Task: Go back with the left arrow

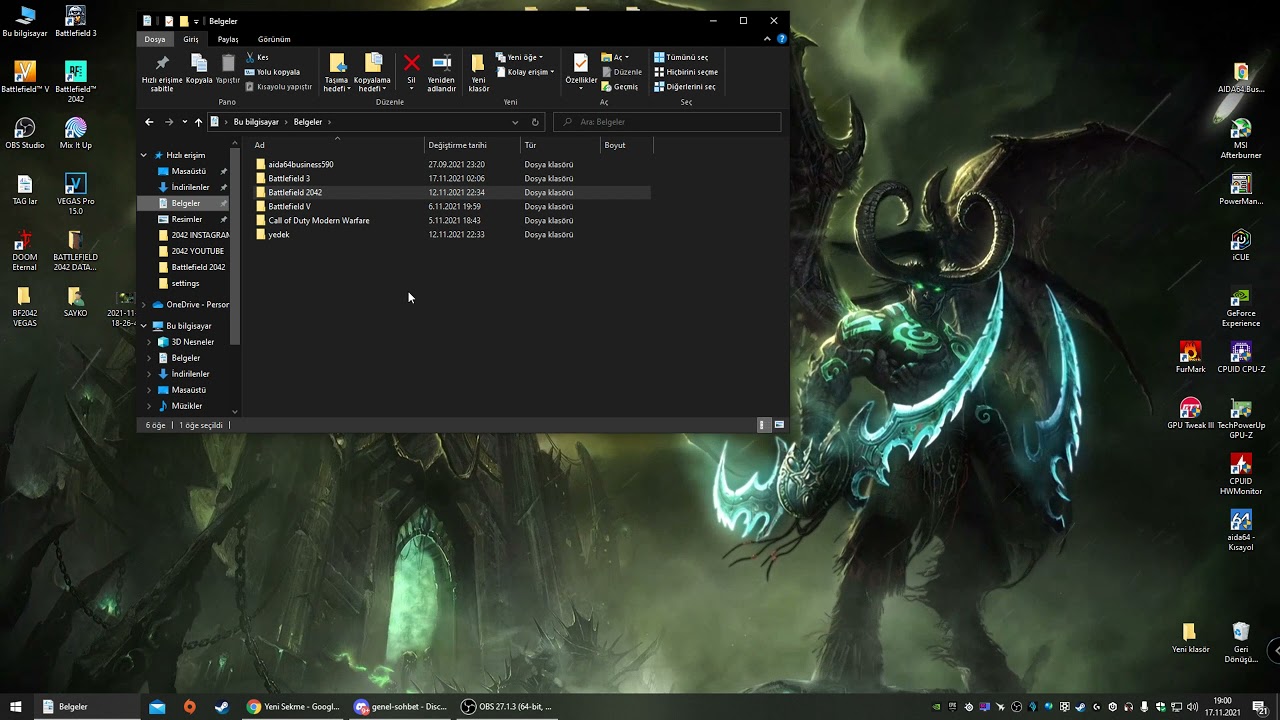Action: point(149,122)
